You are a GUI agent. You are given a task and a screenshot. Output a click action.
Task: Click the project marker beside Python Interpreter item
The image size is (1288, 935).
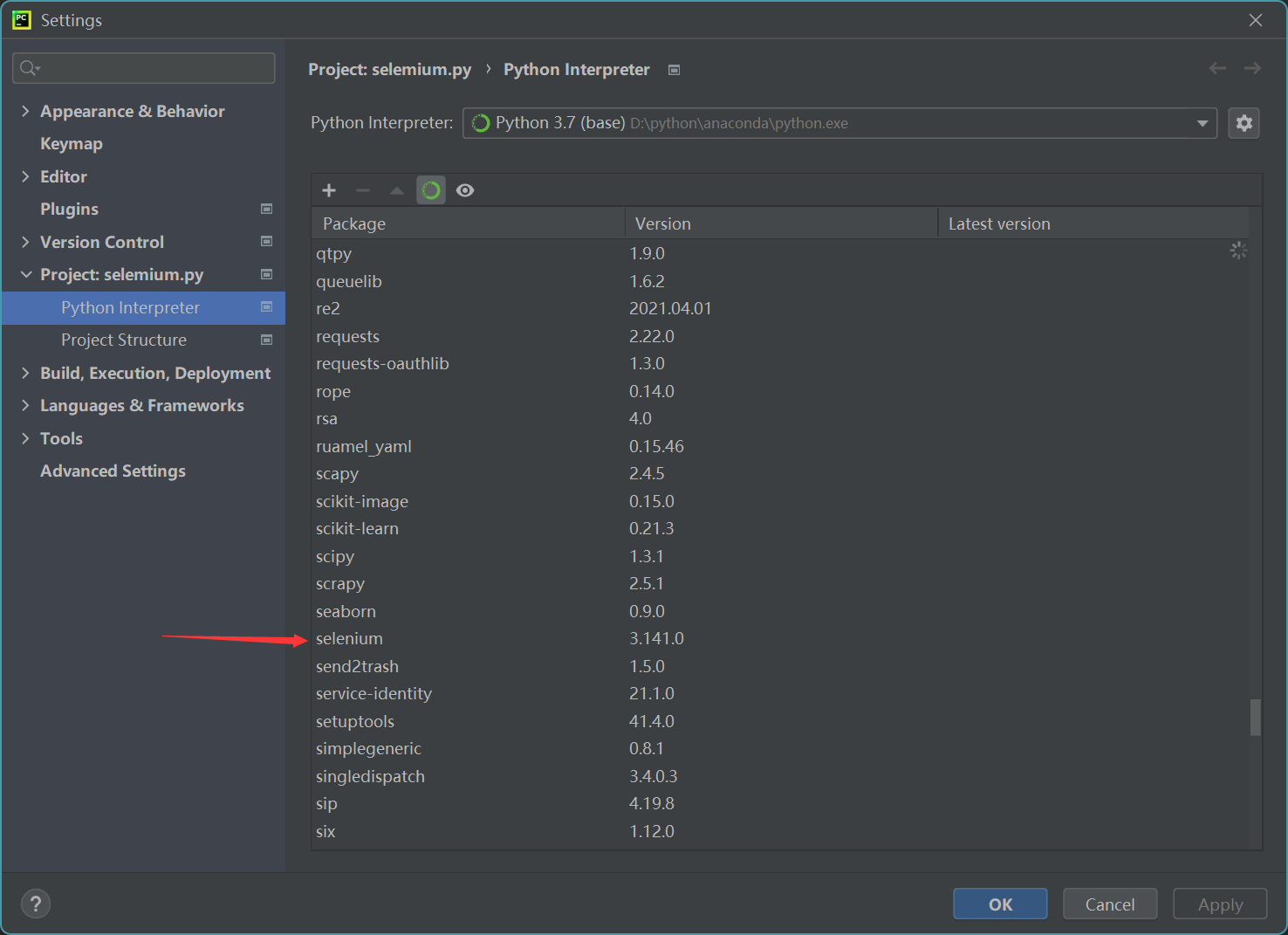(x=267, y=306)
